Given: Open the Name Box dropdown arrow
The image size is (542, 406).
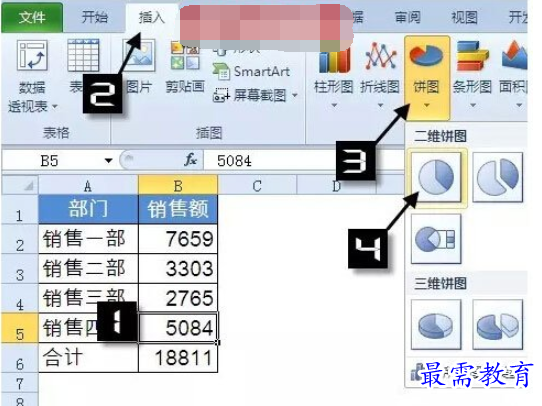Looking at the screenshot, I should (109, 161).
